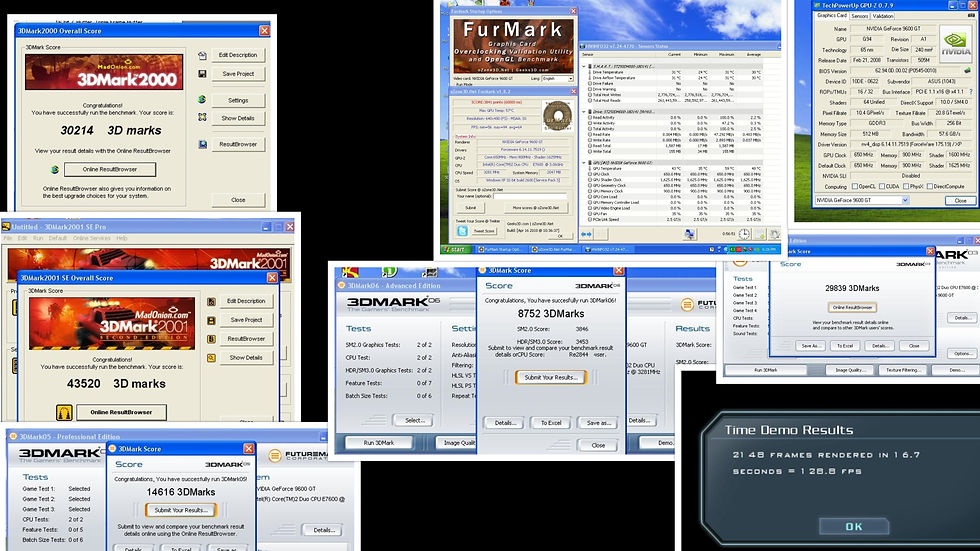Viewport: 980px width, 551px height.
Task: Click Image Quality button in 3DMark03 window
Action: coord(849,370)
